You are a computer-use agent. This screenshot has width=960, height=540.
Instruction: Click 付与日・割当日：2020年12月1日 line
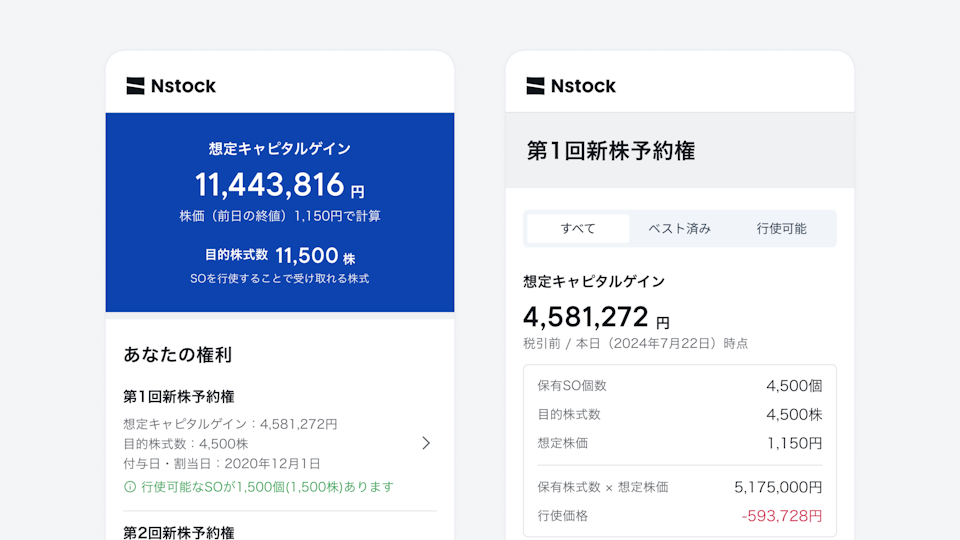[x=222, y=463]
